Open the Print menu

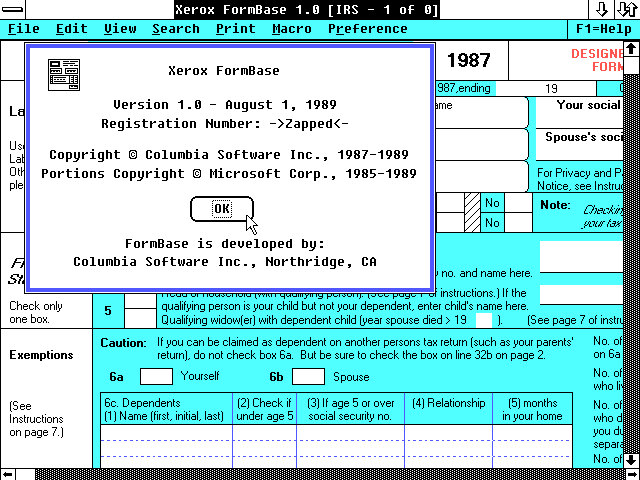pyautogui.click(x=236, y=29)
